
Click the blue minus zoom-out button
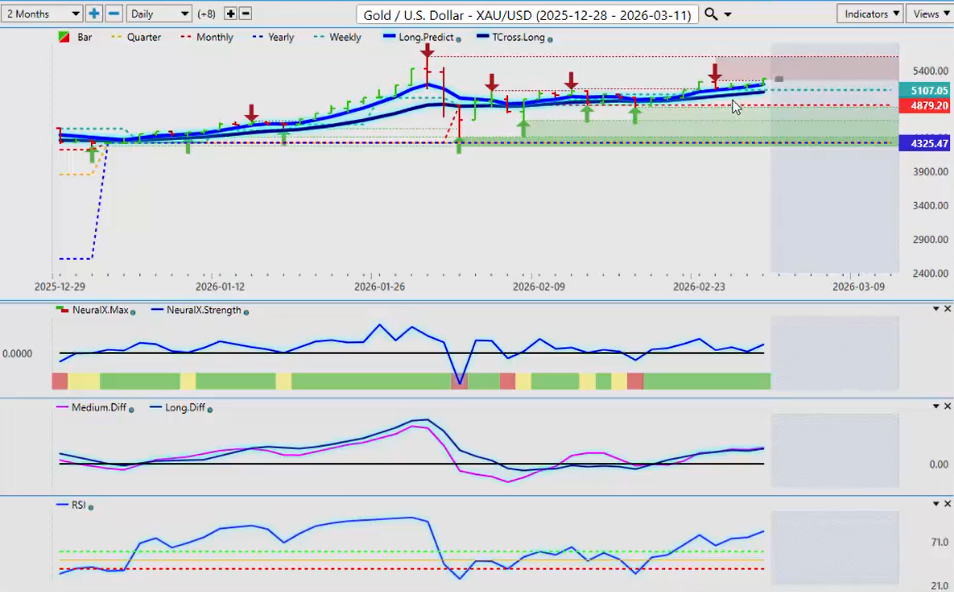click(x=114, y=14)
